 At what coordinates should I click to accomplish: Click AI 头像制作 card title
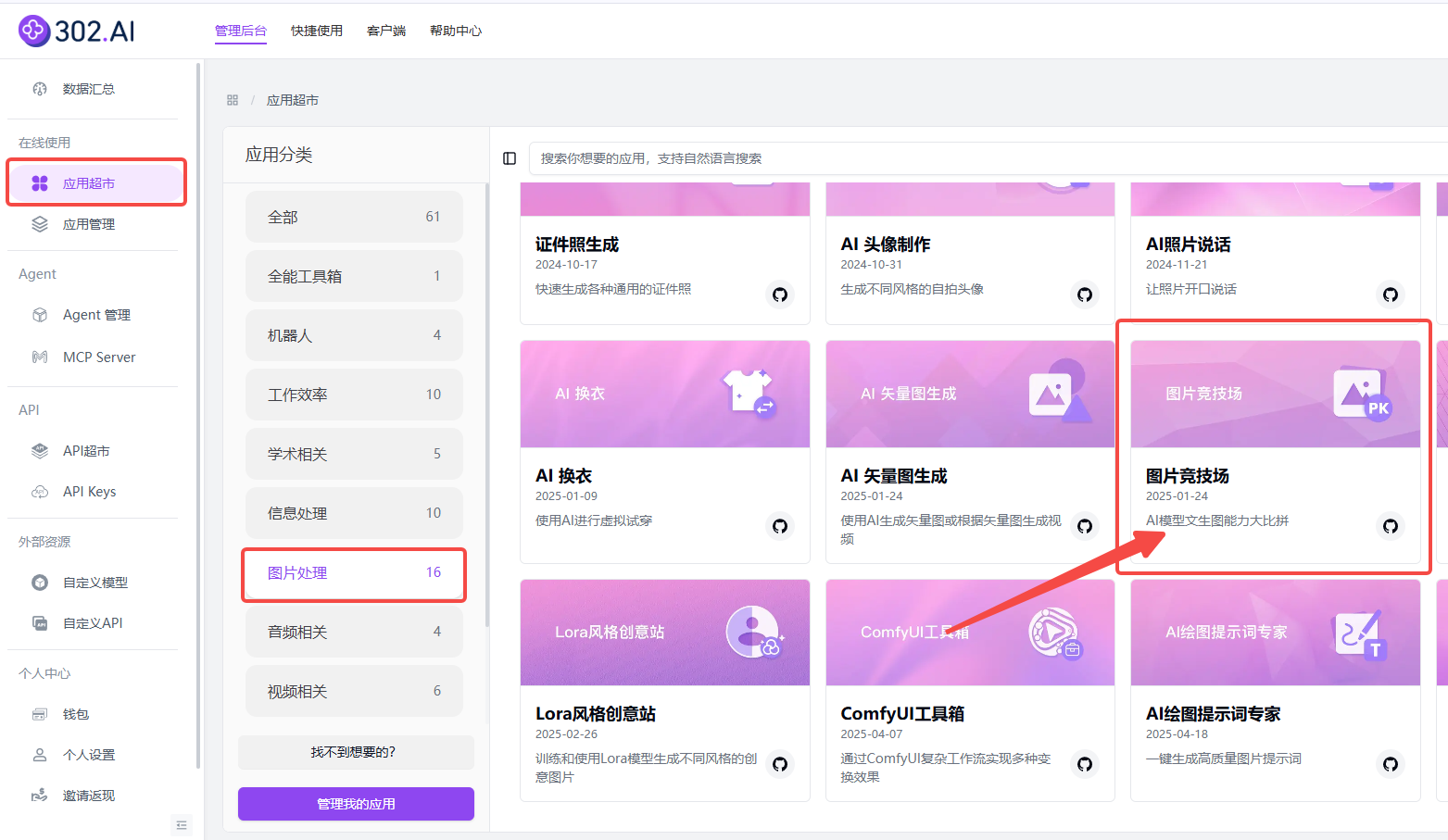coord(886,244)
